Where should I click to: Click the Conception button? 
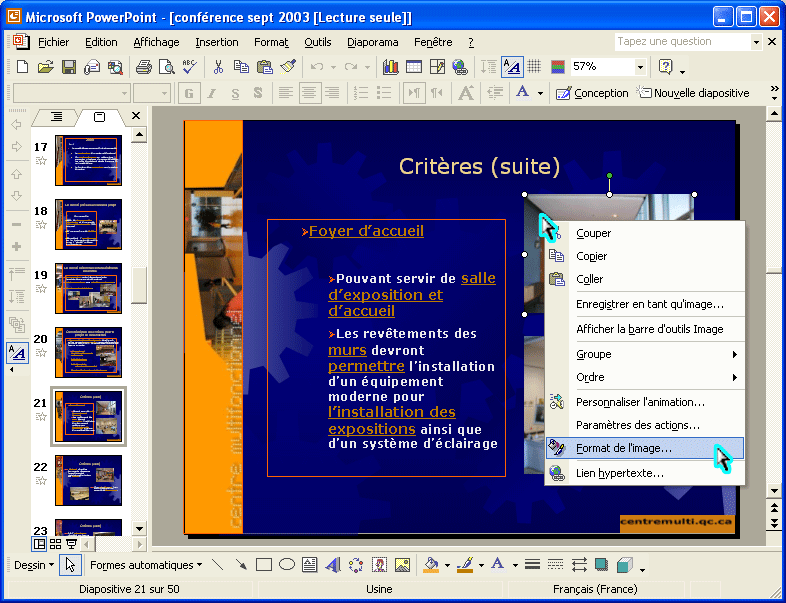[592, 93]
